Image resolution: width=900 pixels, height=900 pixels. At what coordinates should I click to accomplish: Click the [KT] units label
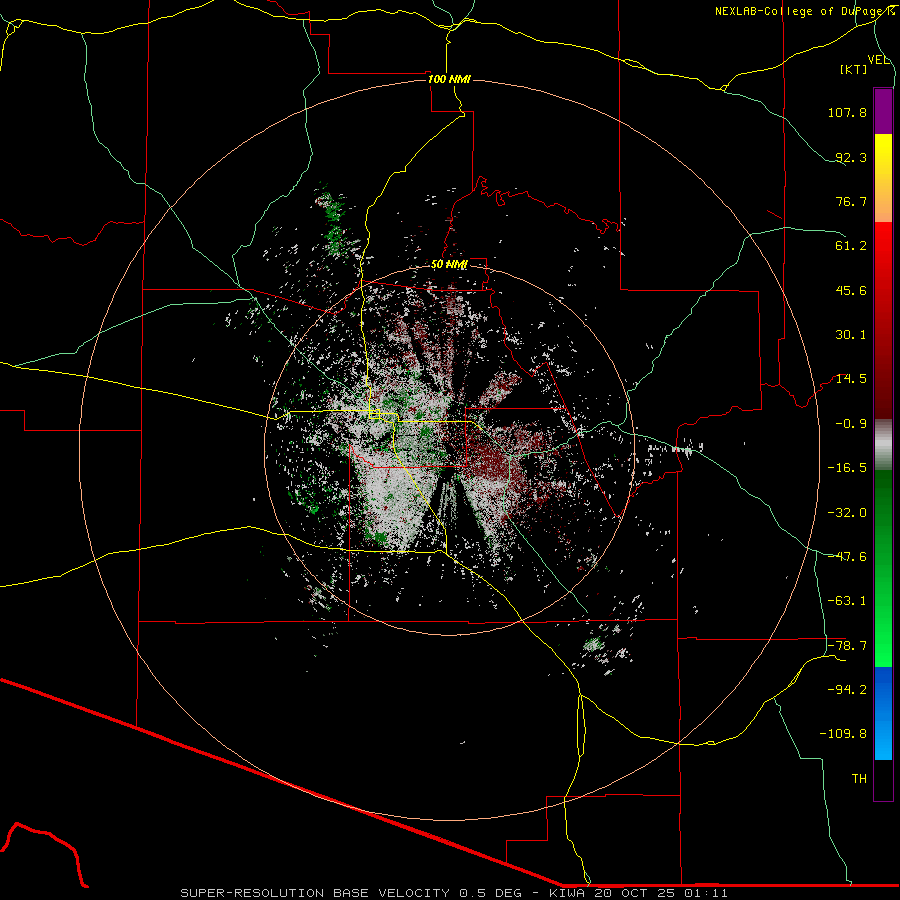pos(853,69)
